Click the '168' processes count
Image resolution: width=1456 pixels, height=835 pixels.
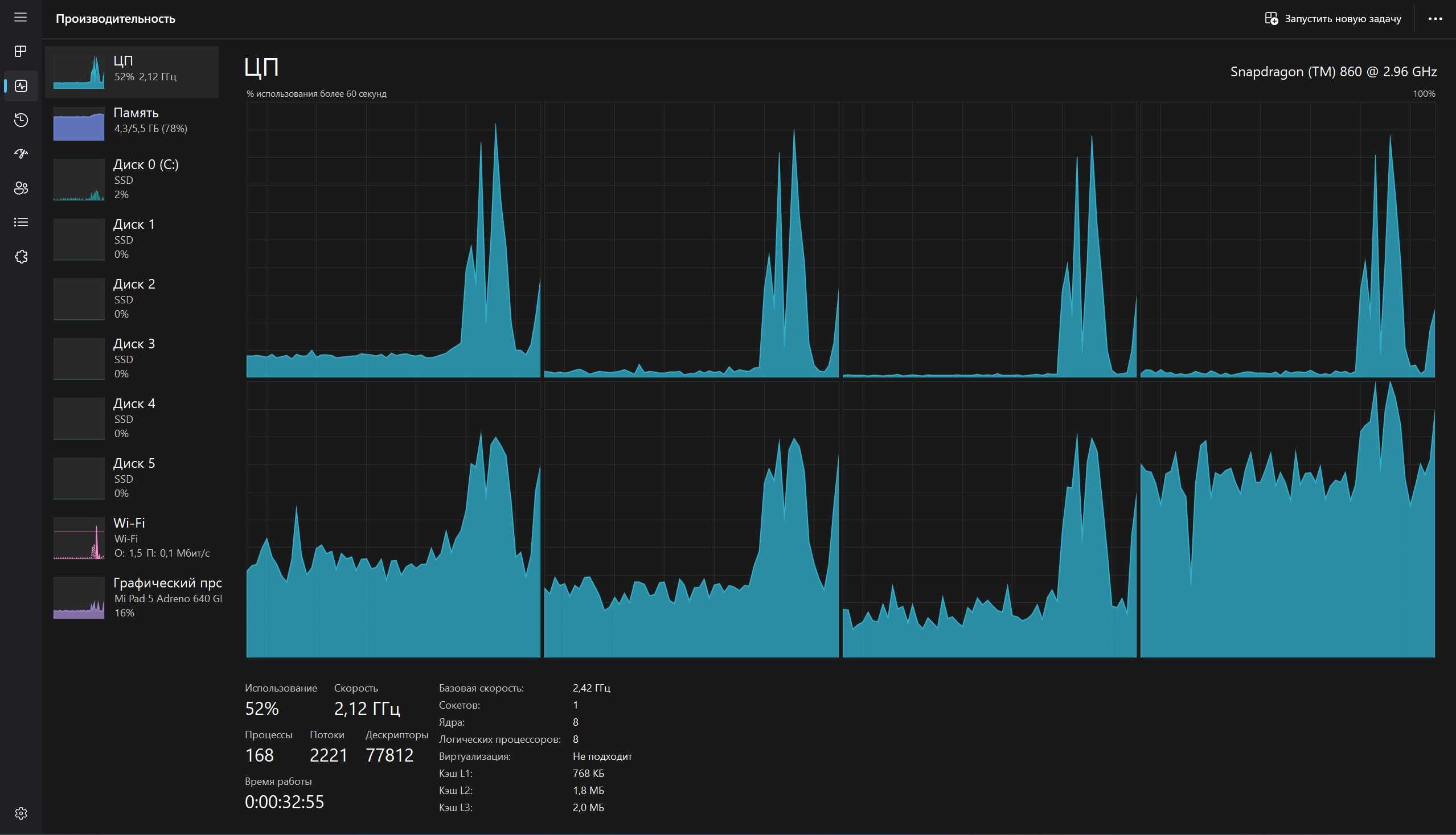tap(259, 755)
